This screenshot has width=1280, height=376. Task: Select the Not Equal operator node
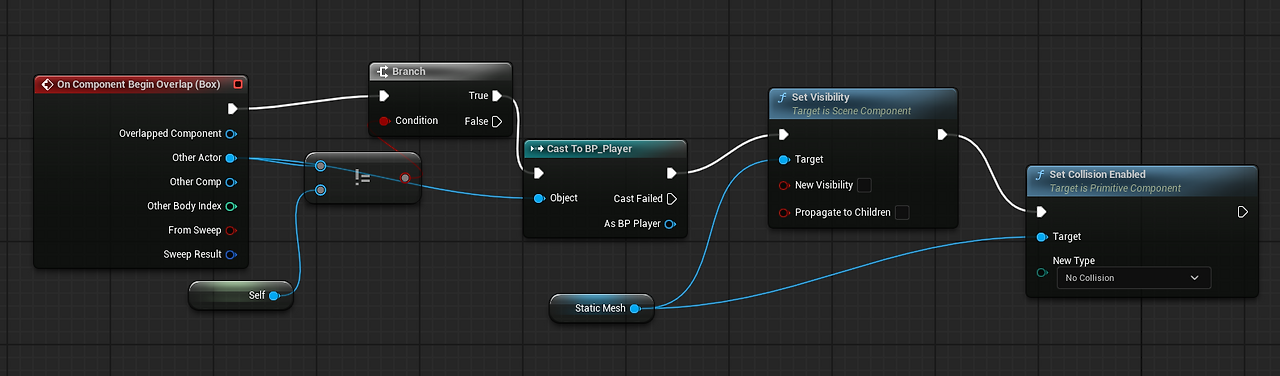pos(363,178)
